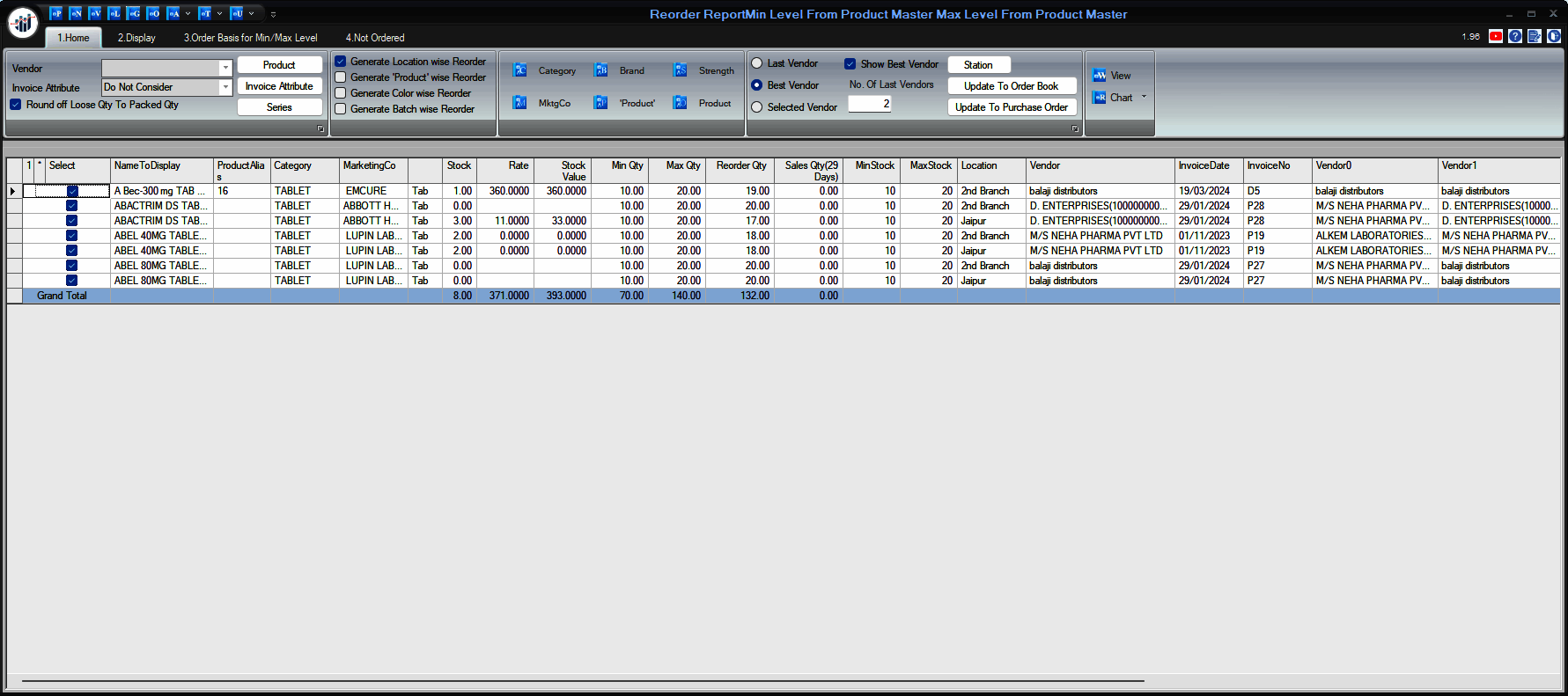
Task: Click the 'P' quick access toolbar icon
Action: tap(56, 13)
